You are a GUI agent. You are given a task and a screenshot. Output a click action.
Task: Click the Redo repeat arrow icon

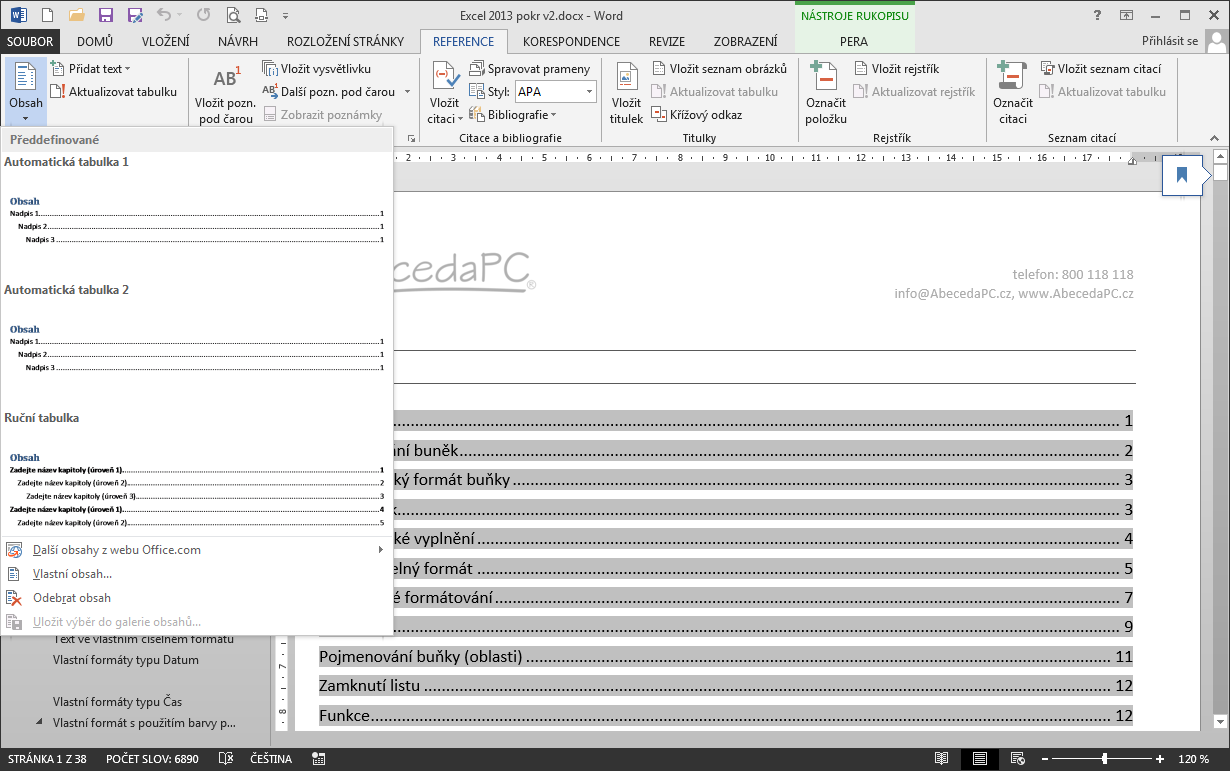tap(204, 15)
